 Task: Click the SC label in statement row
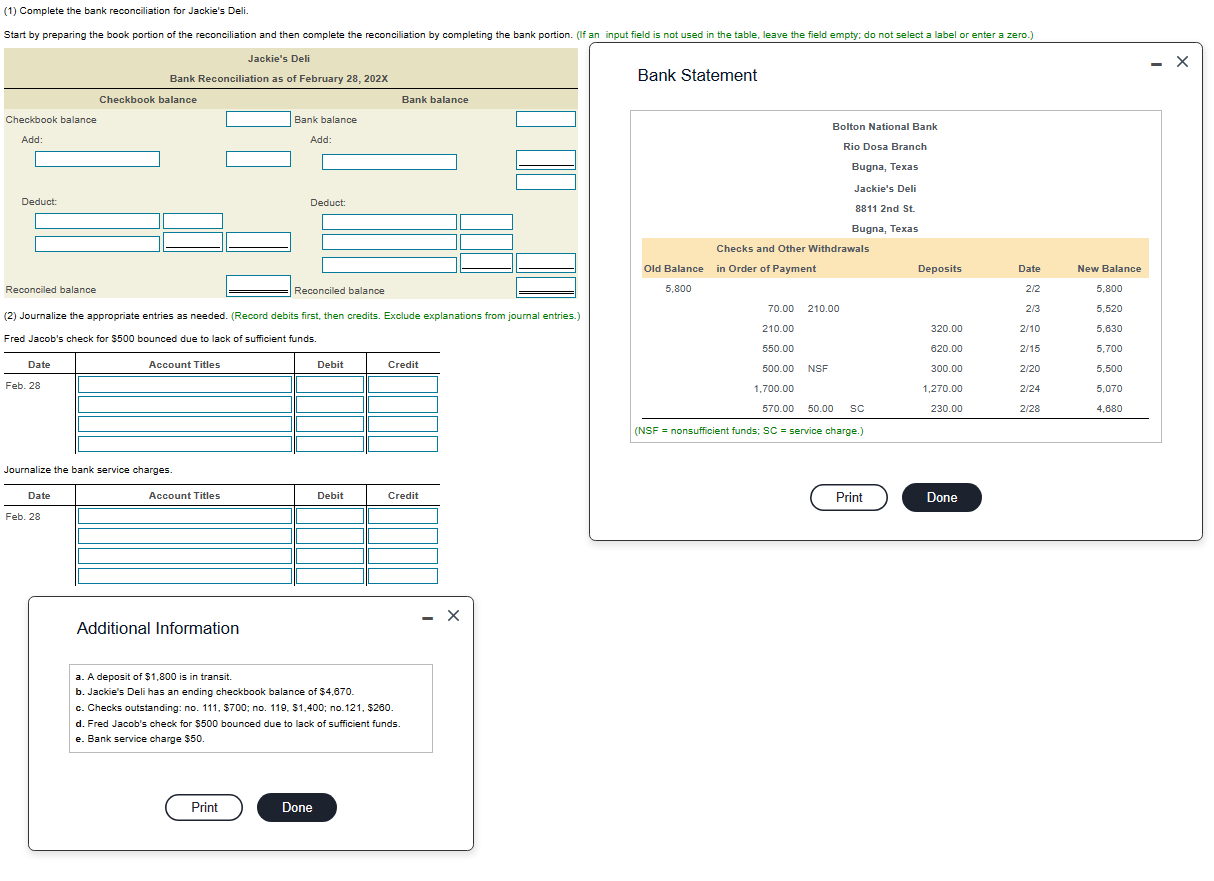point(857,409)
